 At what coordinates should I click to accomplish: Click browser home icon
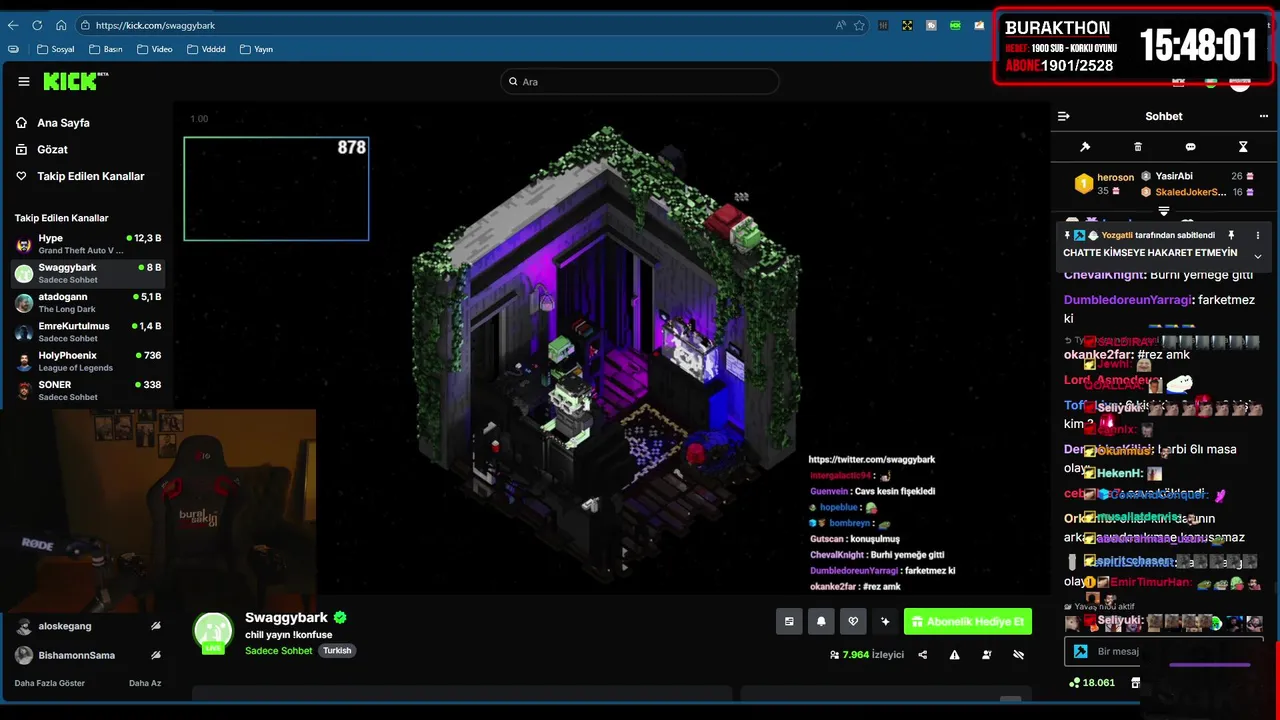coord(61,25)
